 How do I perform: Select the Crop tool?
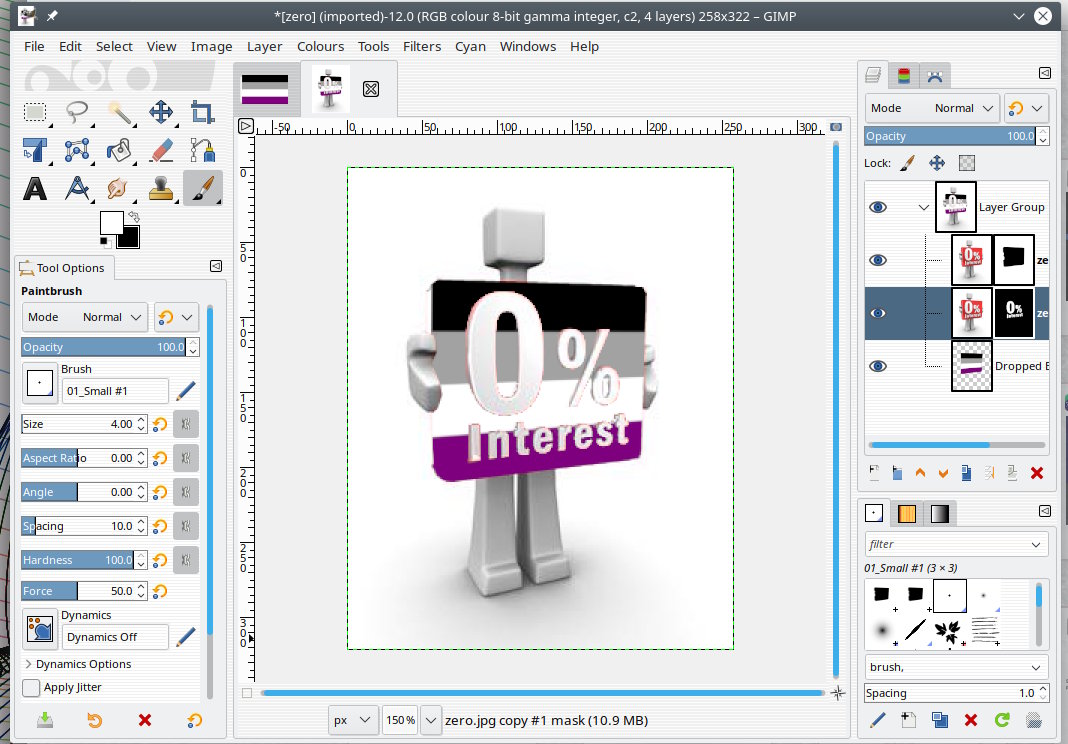[x=202, y=112]
